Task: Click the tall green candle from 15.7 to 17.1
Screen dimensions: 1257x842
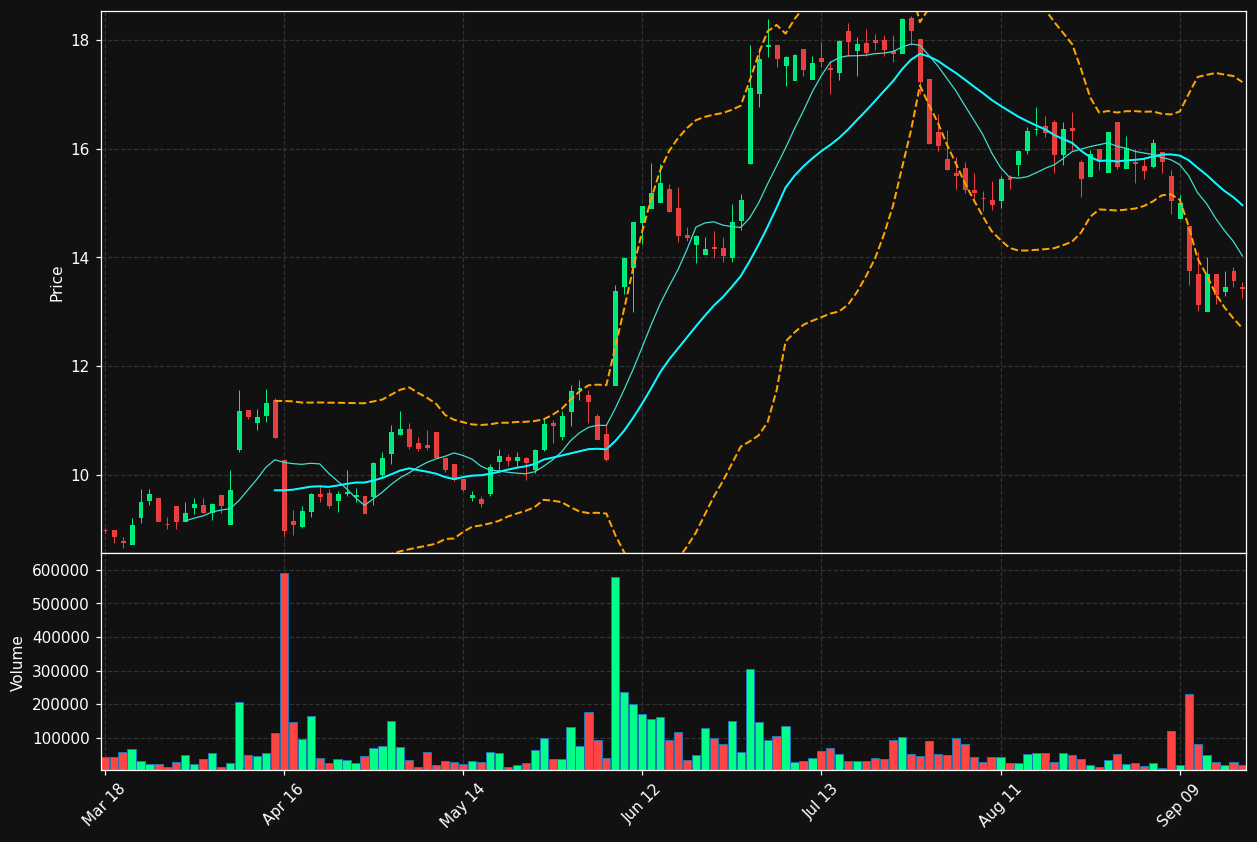Action: pyautogui.click(x=750, y=126)
